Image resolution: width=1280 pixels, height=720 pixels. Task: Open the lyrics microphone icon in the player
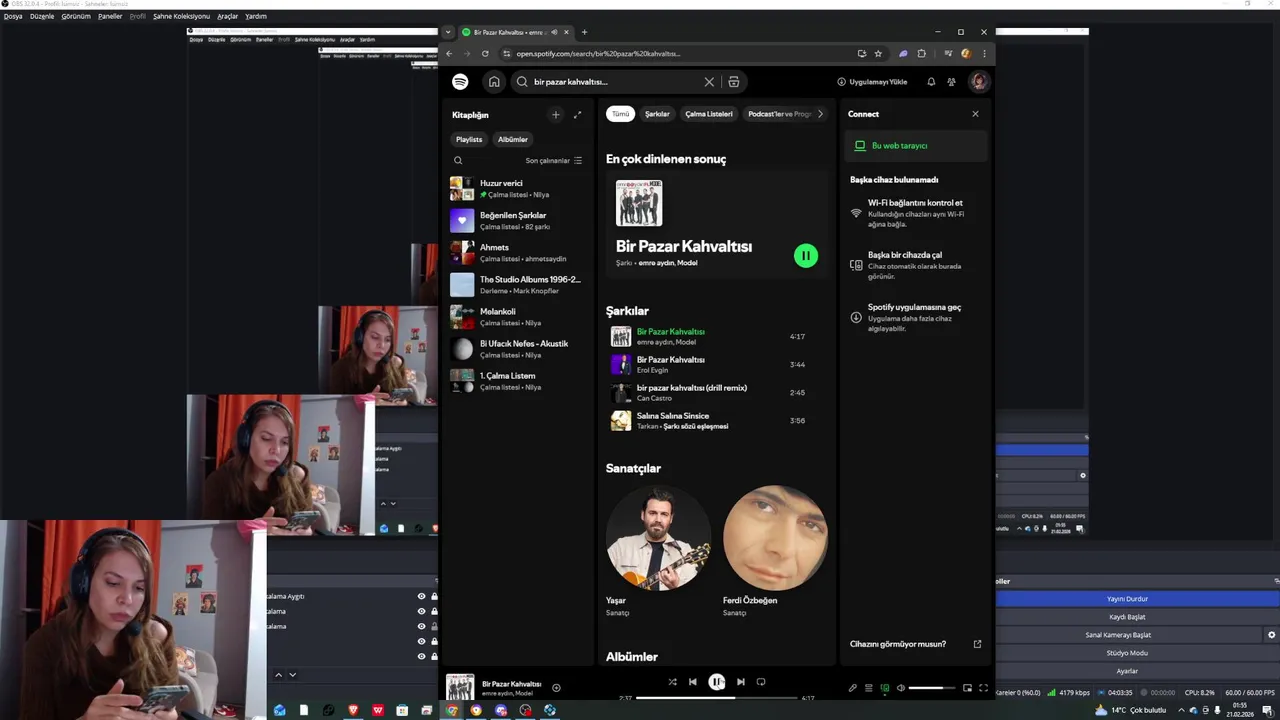[852, 688]
